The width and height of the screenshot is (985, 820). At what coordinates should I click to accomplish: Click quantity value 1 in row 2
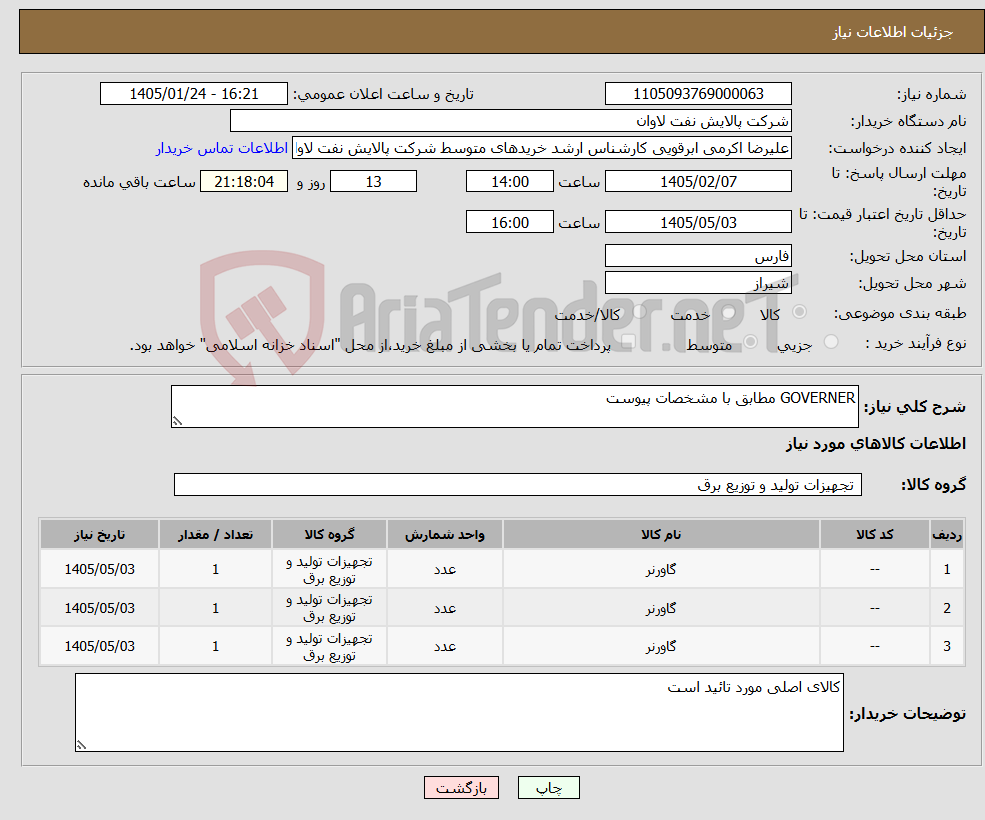click(x=215, y=608)
